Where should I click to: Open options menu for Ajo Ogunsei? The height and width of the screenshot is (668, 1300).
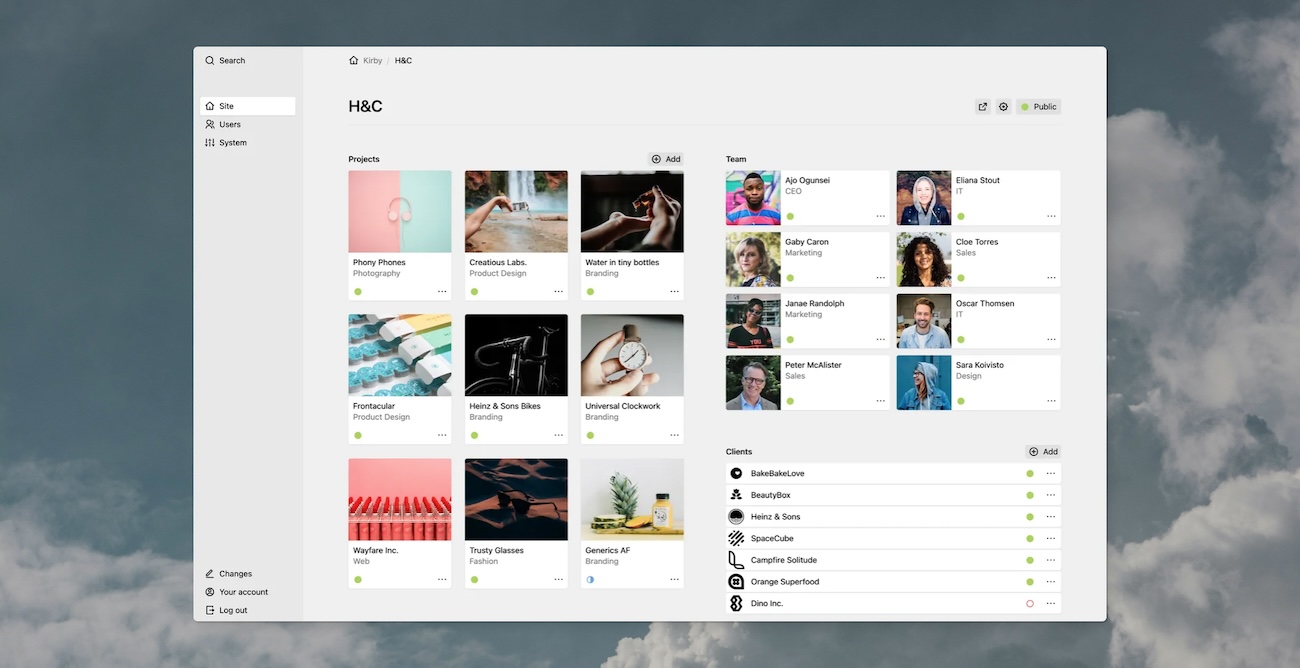click(880, 216)
